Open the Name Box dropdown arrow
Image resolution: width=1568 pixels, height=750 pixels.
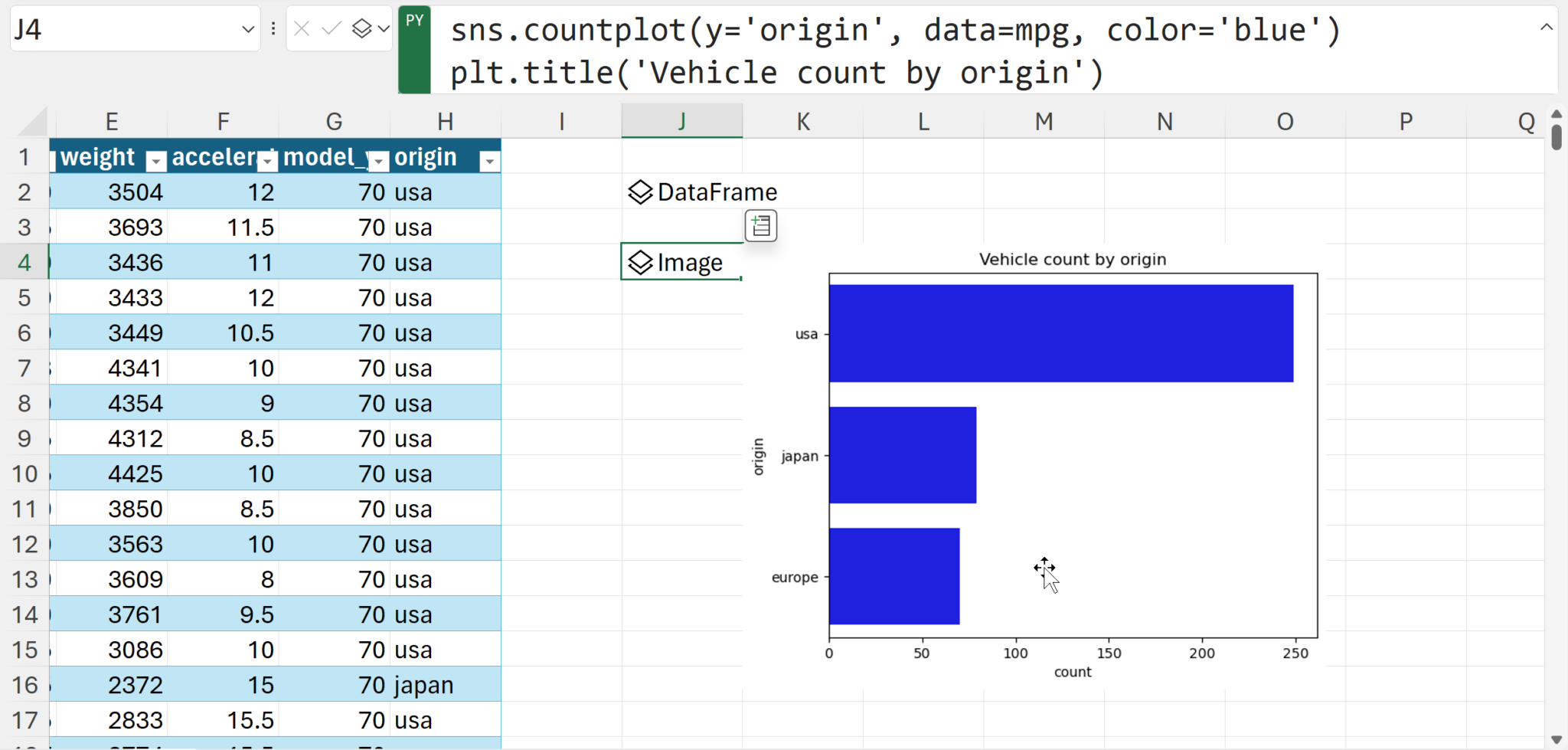pyautogui.click(x=247, y=28)
